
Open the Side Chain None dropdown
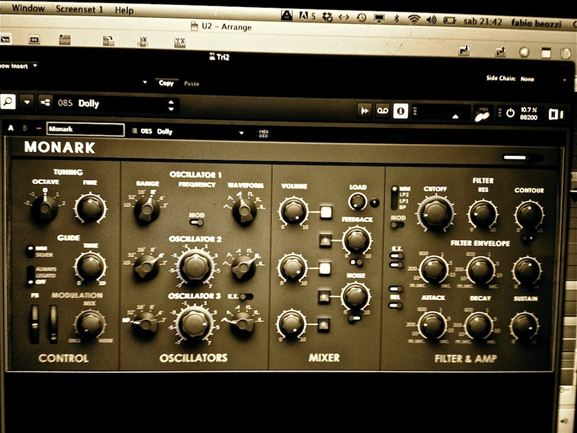point(527,79)
